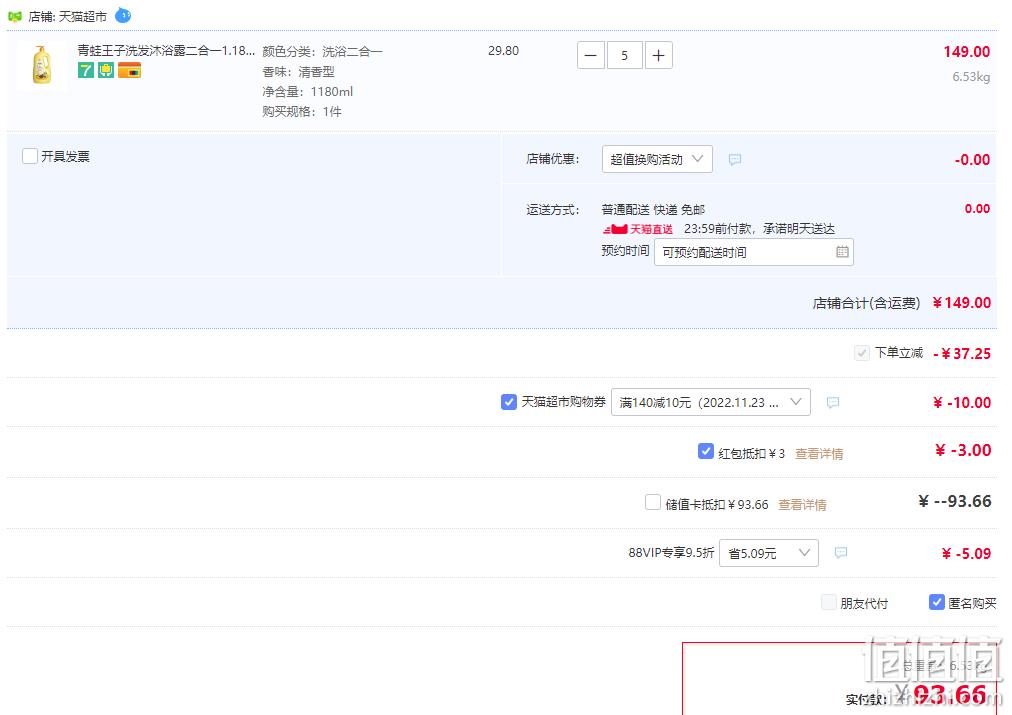The width and height of the screenshot is (1012, 715).
Task: Check the 开具发票 invoice checkbox
Action: point(30,156)
